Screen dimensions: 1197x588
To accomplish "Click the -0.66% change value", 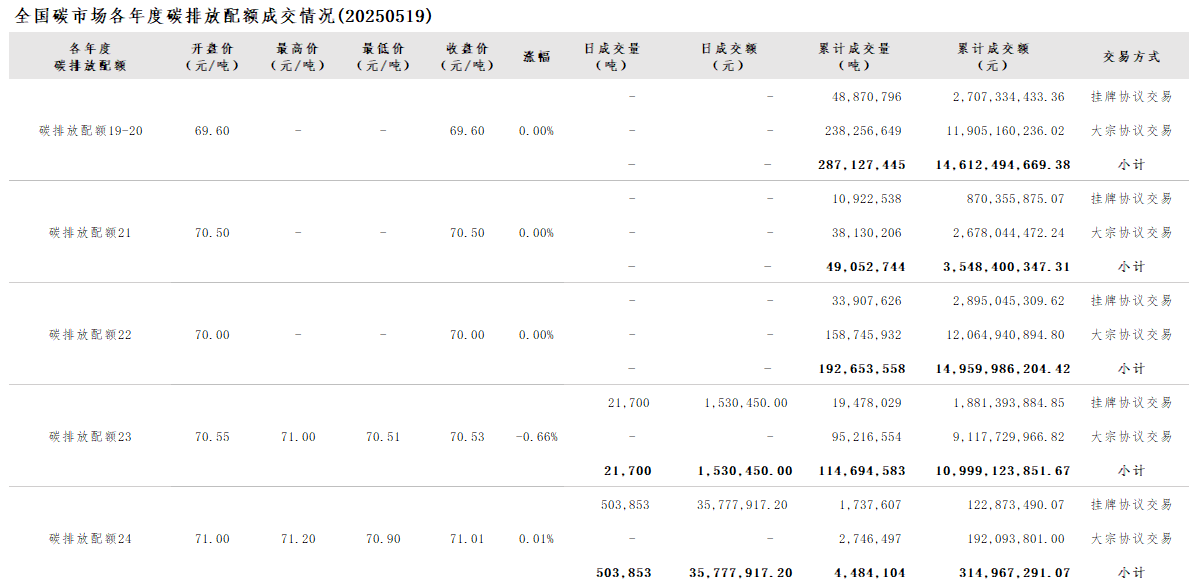I will point(536,437).
